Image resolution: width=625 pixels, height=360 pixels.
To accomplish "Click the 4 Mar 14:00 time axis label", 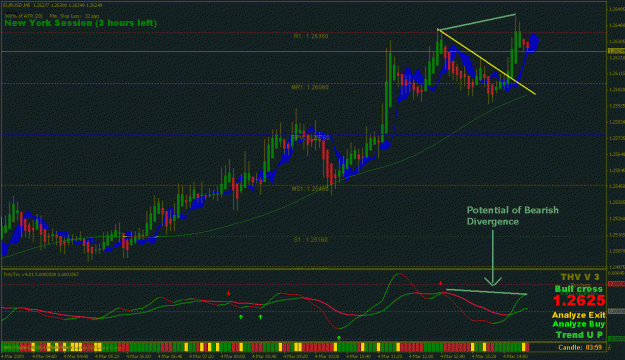I will pos(516,356).
